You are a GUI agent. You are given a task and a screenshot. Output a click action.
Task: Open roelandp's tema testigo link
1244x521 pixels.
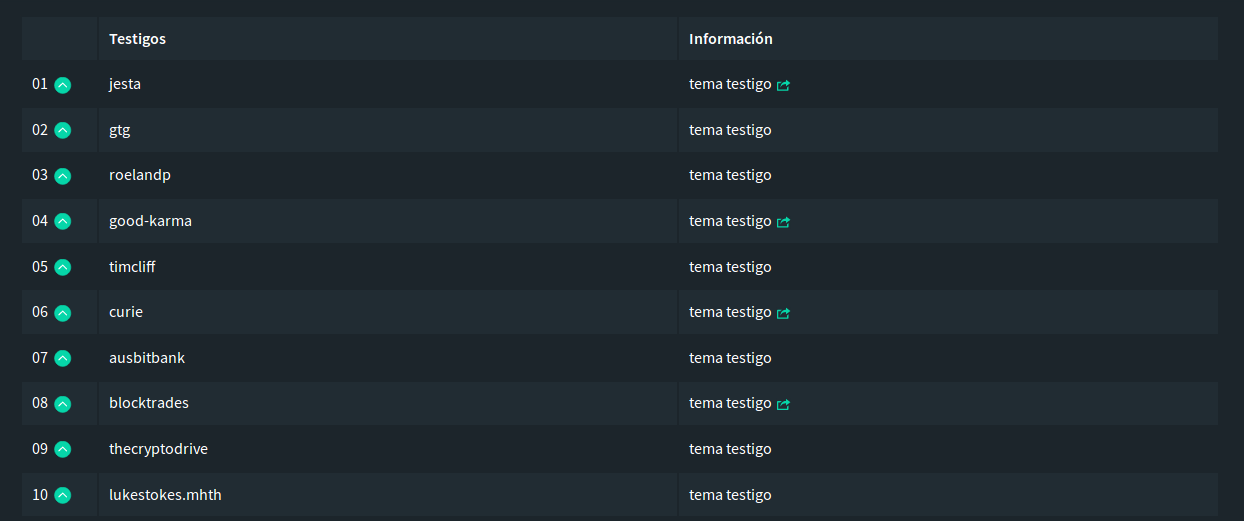(730, 175)
